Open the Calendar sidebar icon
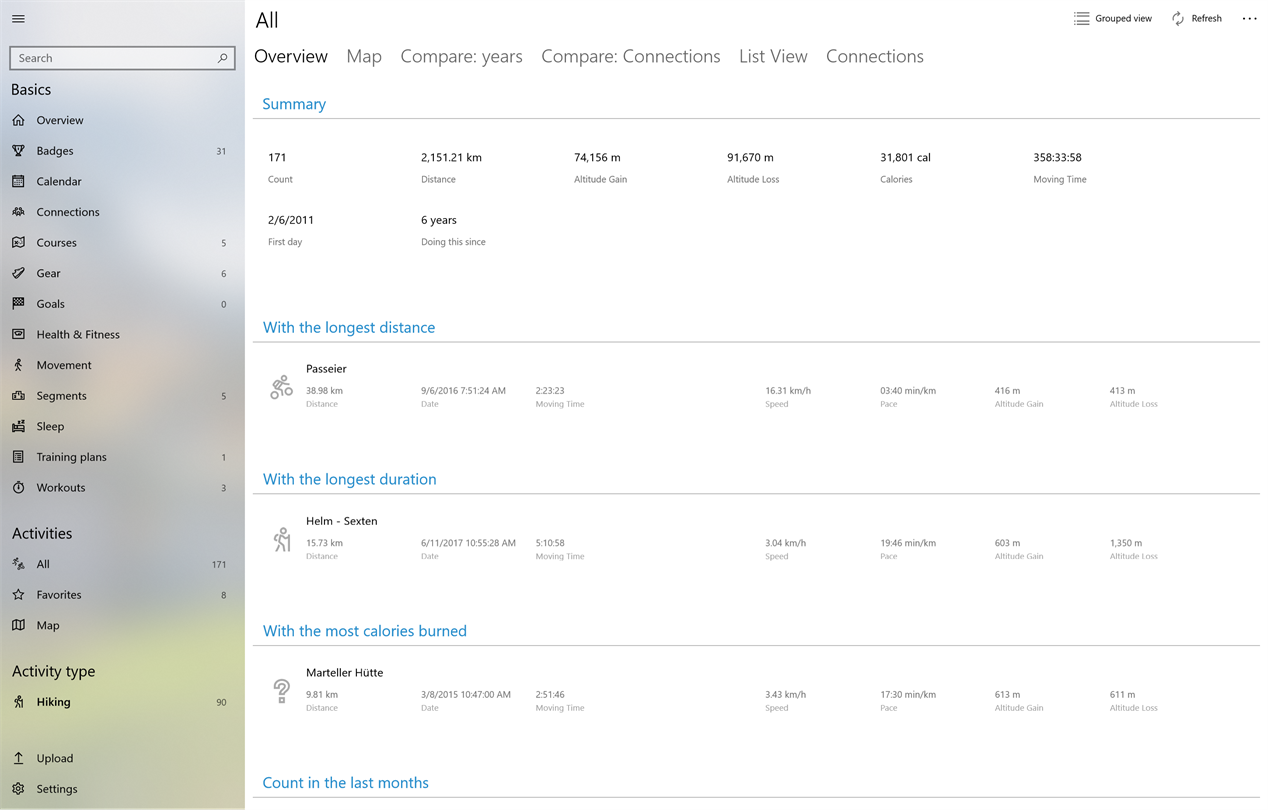The image size is (1268, 810). point(18,181)
